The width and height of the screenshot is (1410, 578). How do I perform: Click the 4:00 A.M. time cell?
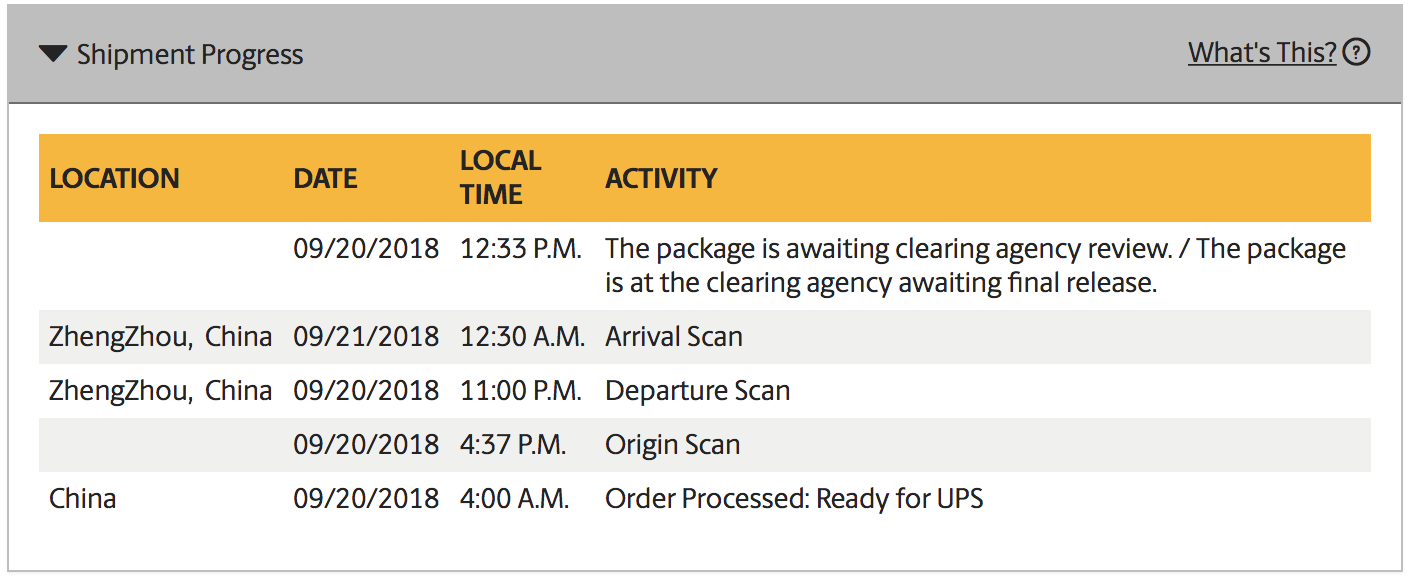pyautogui.click(x=515, y=499)
